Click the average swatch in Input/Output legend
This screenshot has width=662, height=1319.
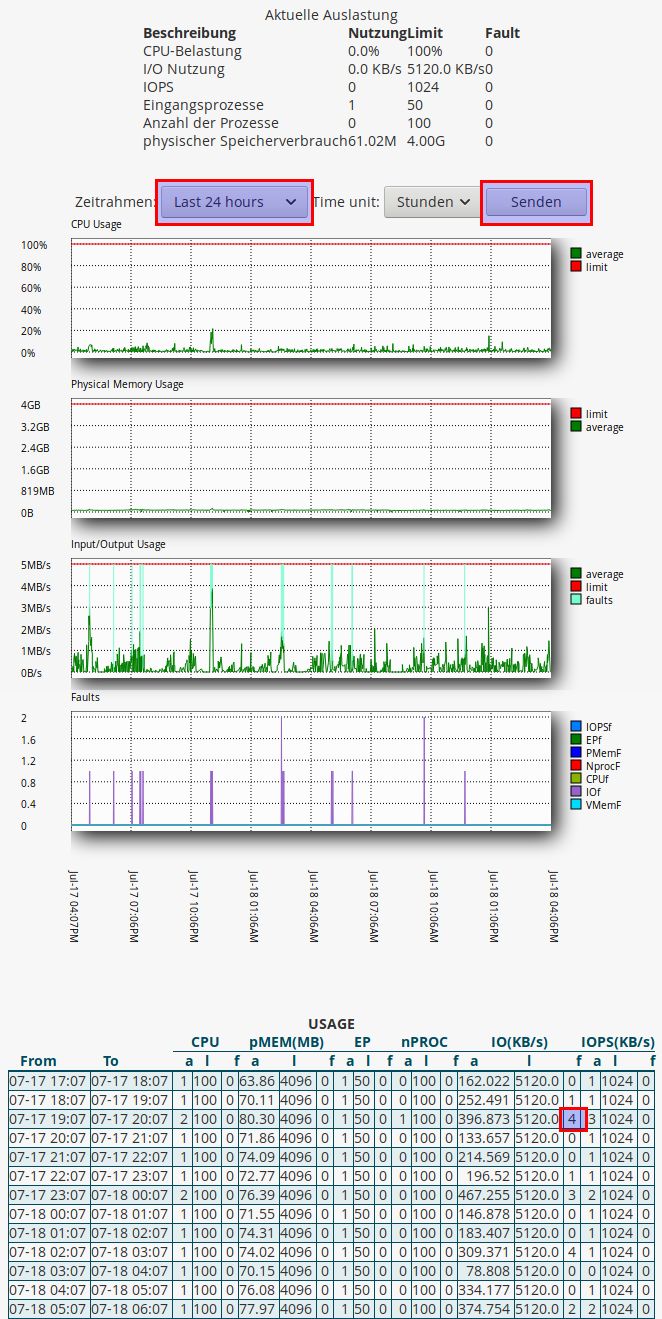(x=576, y=574)
